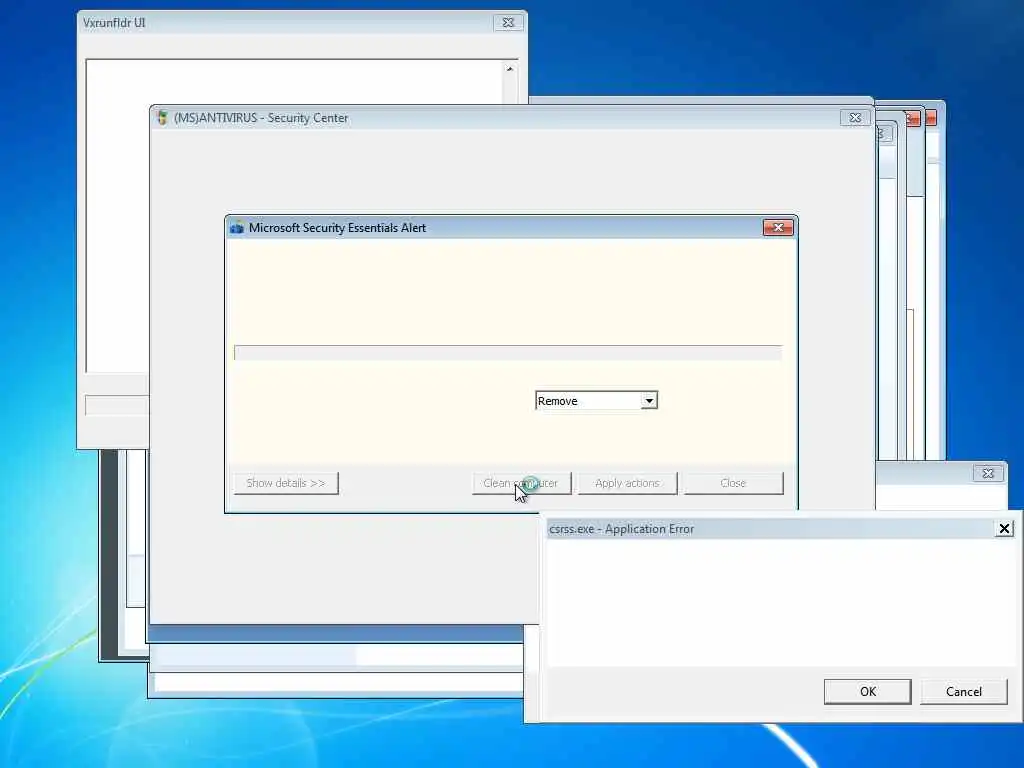The height and width of the screenshot is (768, 1024).
Task: Click the Apply actions button
Action: click(x=627, y=483)
